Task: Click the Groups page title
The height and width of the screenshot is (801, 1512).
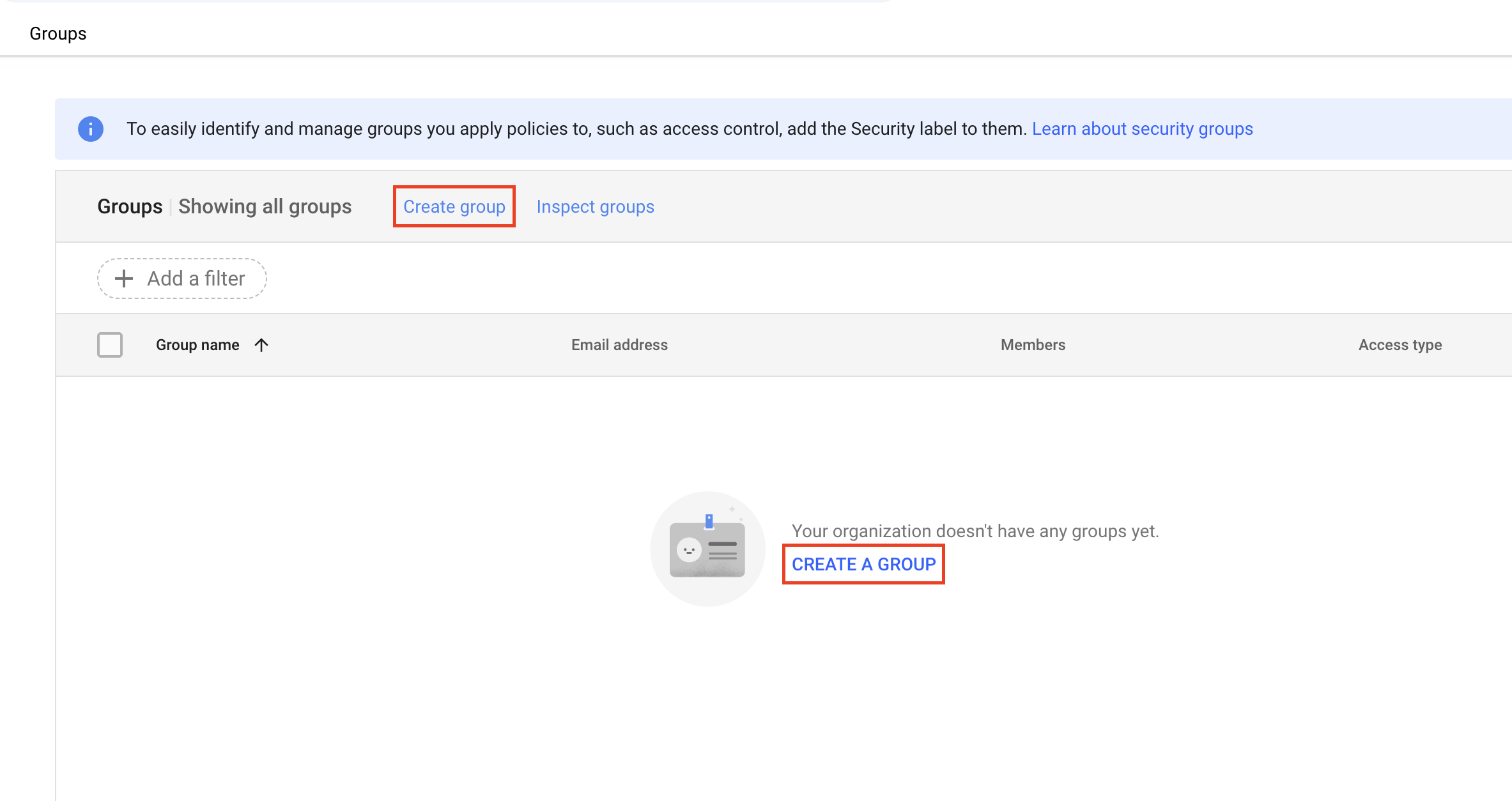Action: [57, 33]
